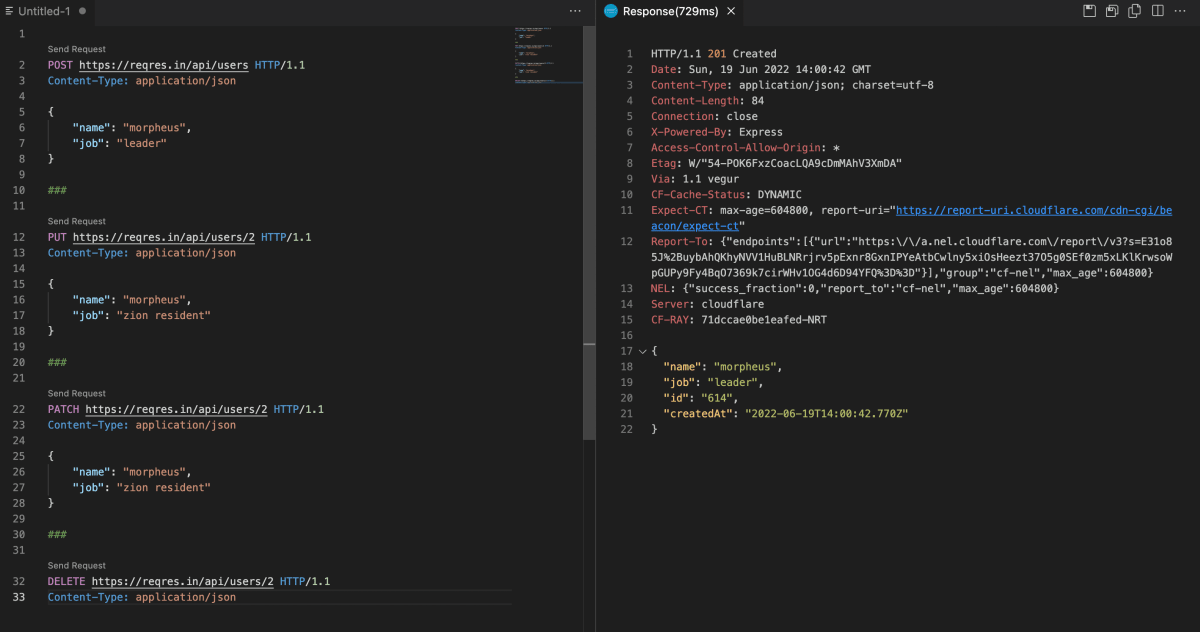Open the DELETE reqres.in/api/users/2 URL
Screen dimensions: 1200x632
pyautogui.click(x=183, y=581)
